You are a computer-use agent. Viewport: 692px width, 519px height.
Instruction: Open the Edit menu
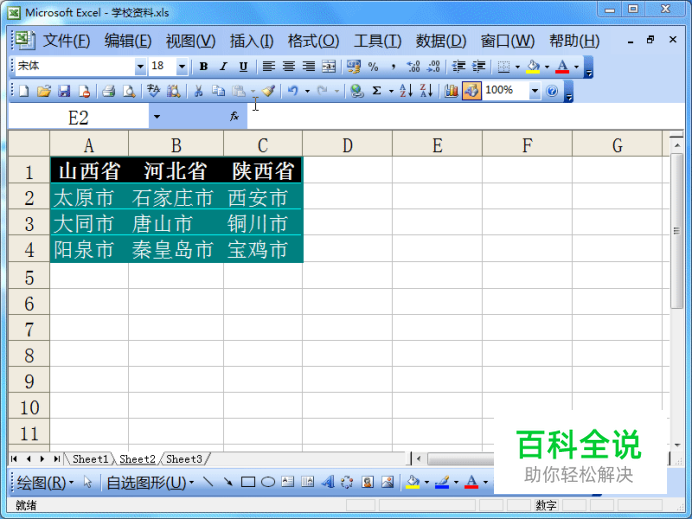pos(128,41)
